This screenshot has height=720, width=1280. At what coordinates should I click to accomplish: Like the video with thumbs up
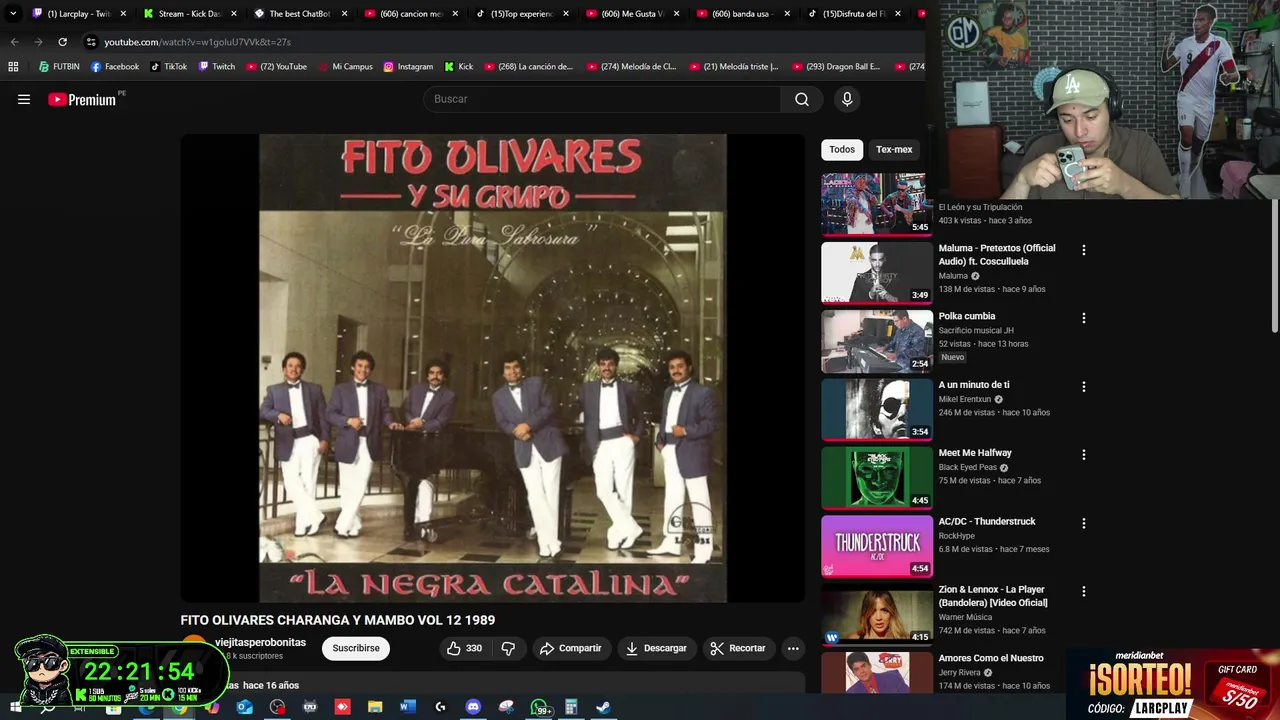[x=464, y=648]
